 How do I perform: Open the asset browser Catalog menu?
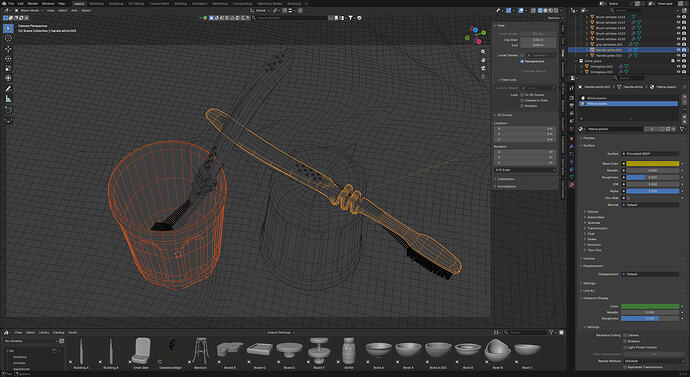(x=59, y=333)
